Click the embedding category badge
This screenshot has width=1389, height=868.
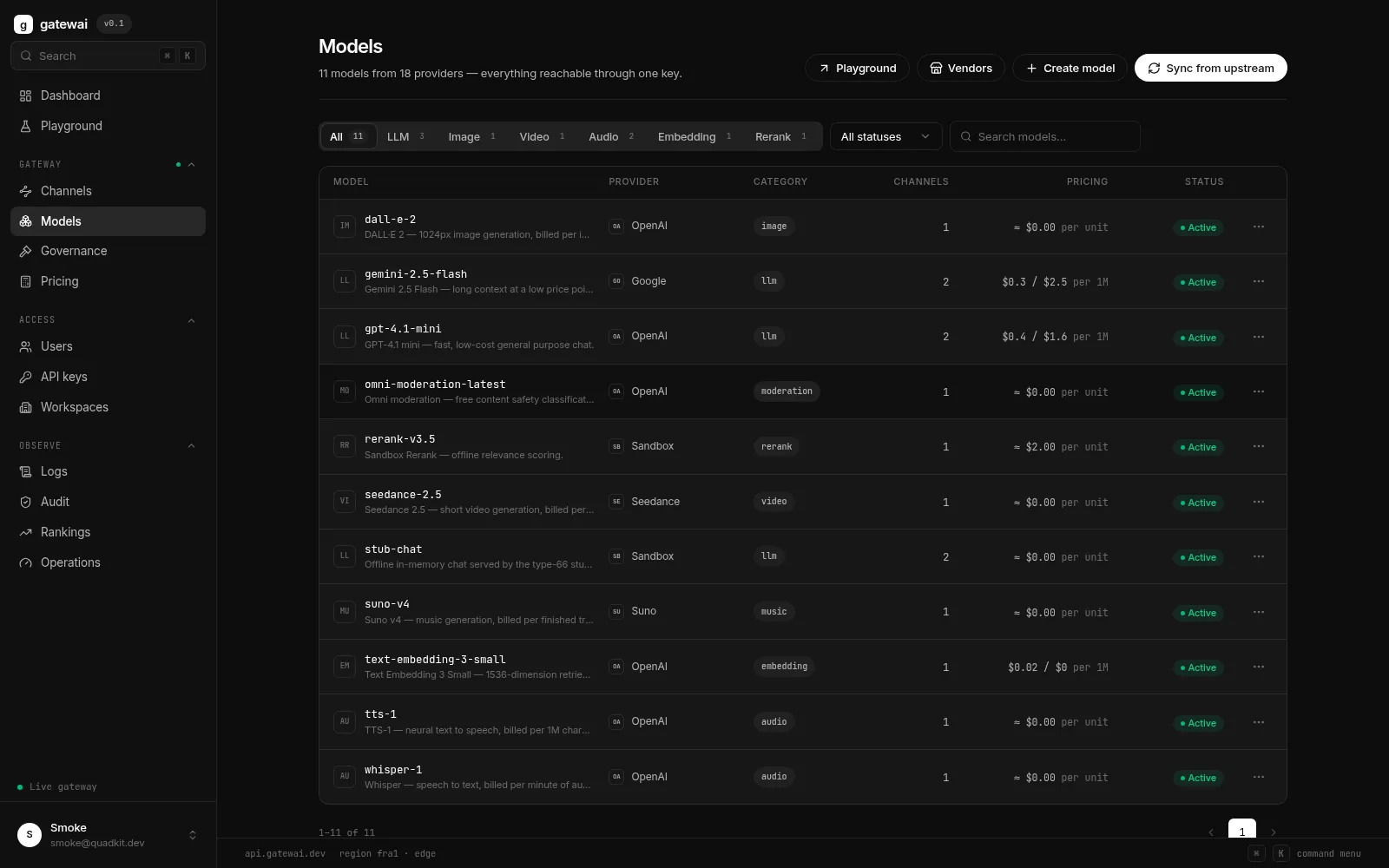tap(784, 667)
